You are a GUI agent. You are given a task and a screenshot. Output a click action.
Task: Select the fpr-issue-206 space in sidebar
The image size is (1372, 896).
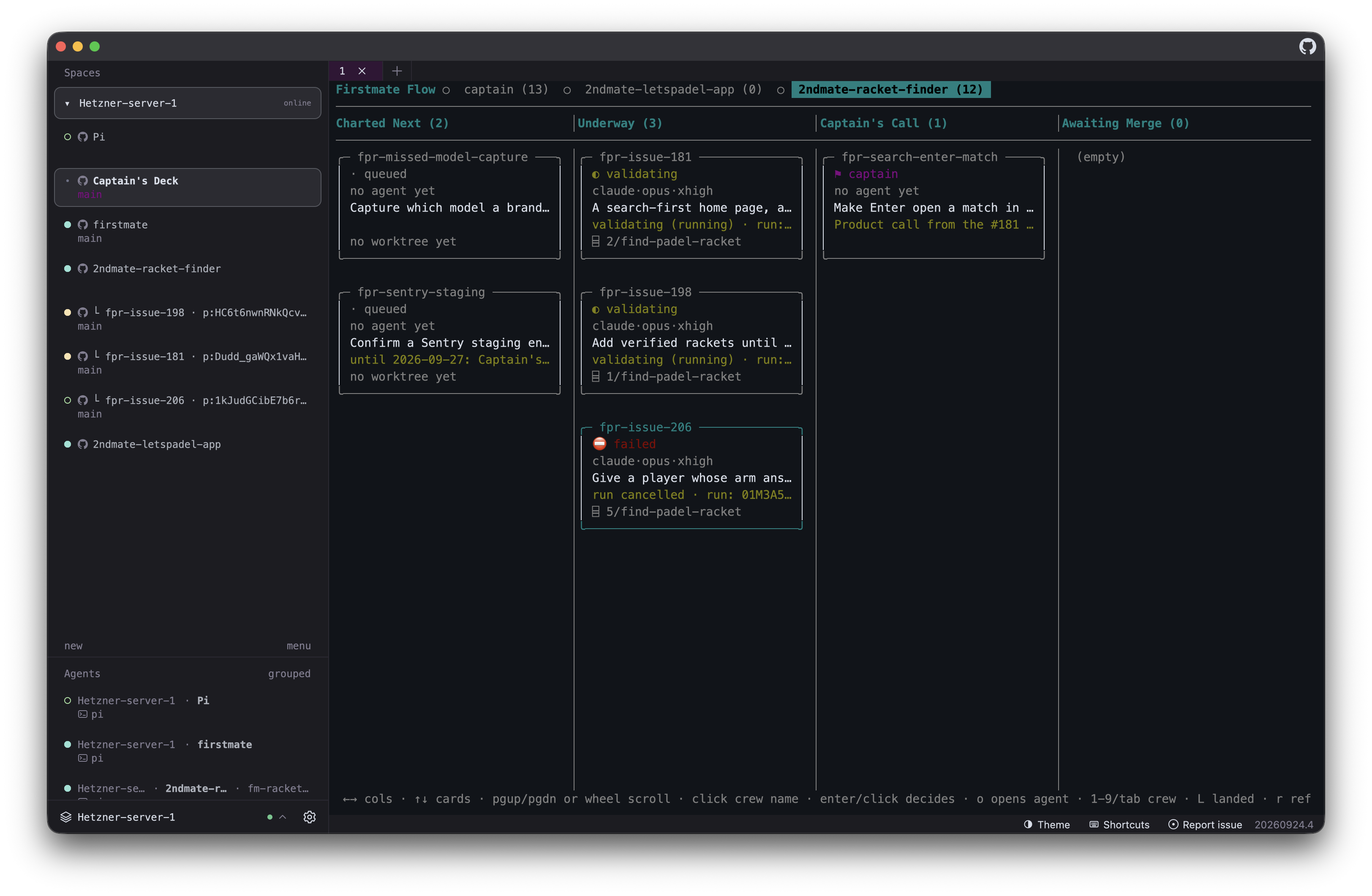[188, 407]
